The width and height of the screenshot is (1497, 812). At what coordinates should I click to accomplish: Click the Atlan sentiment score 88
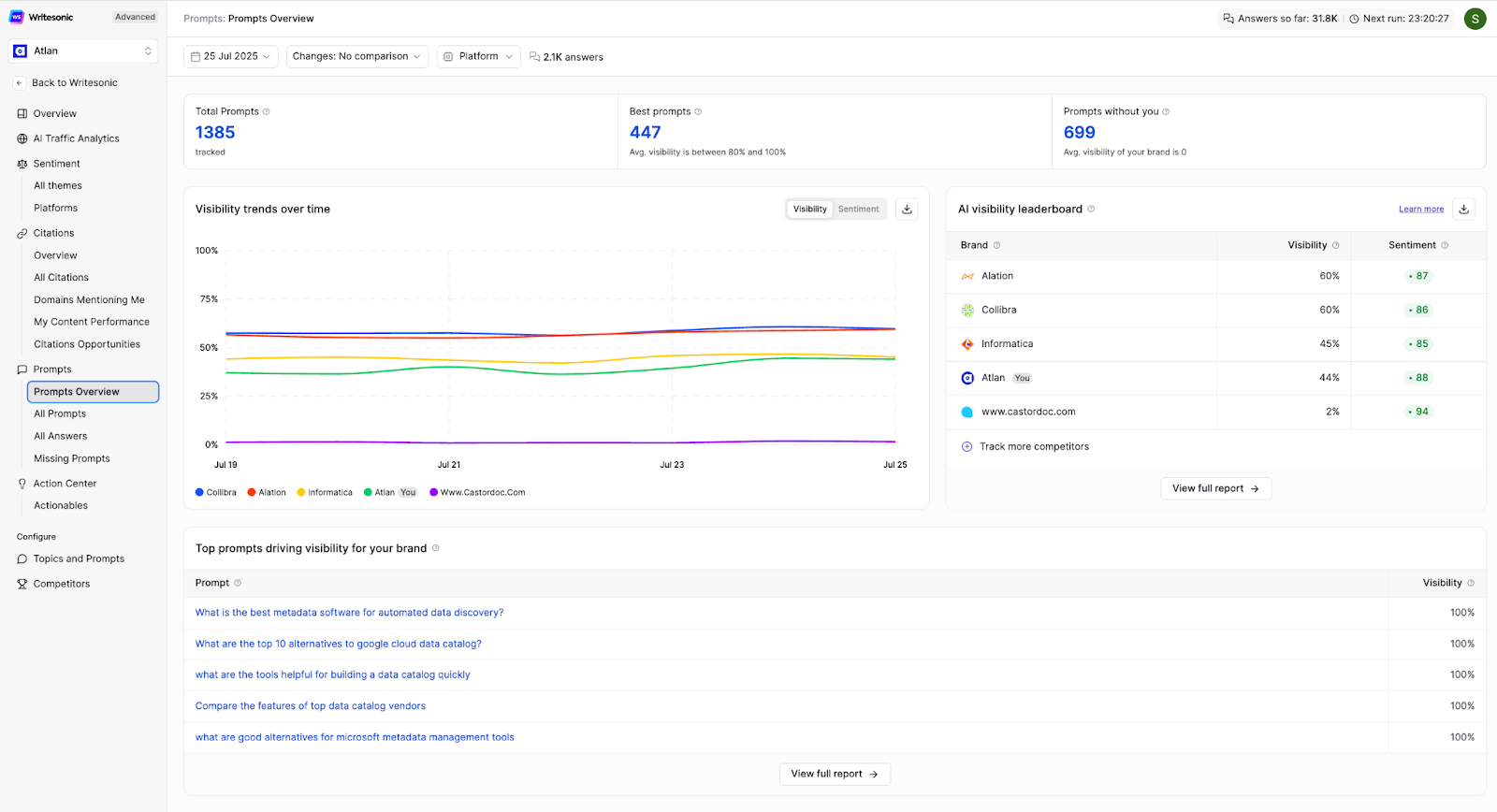[x=1418, y=378]
